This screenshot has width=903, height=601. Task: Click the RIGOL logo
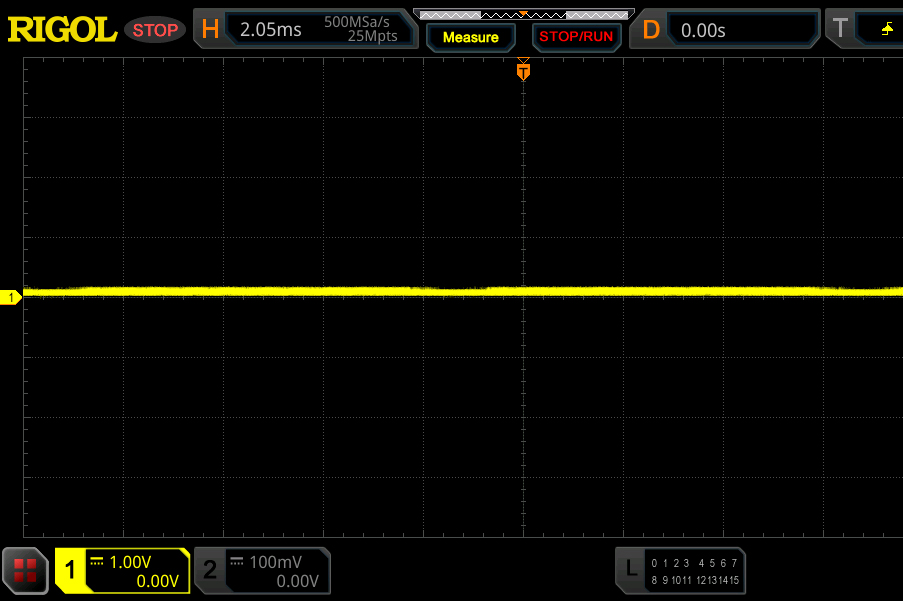62,29
